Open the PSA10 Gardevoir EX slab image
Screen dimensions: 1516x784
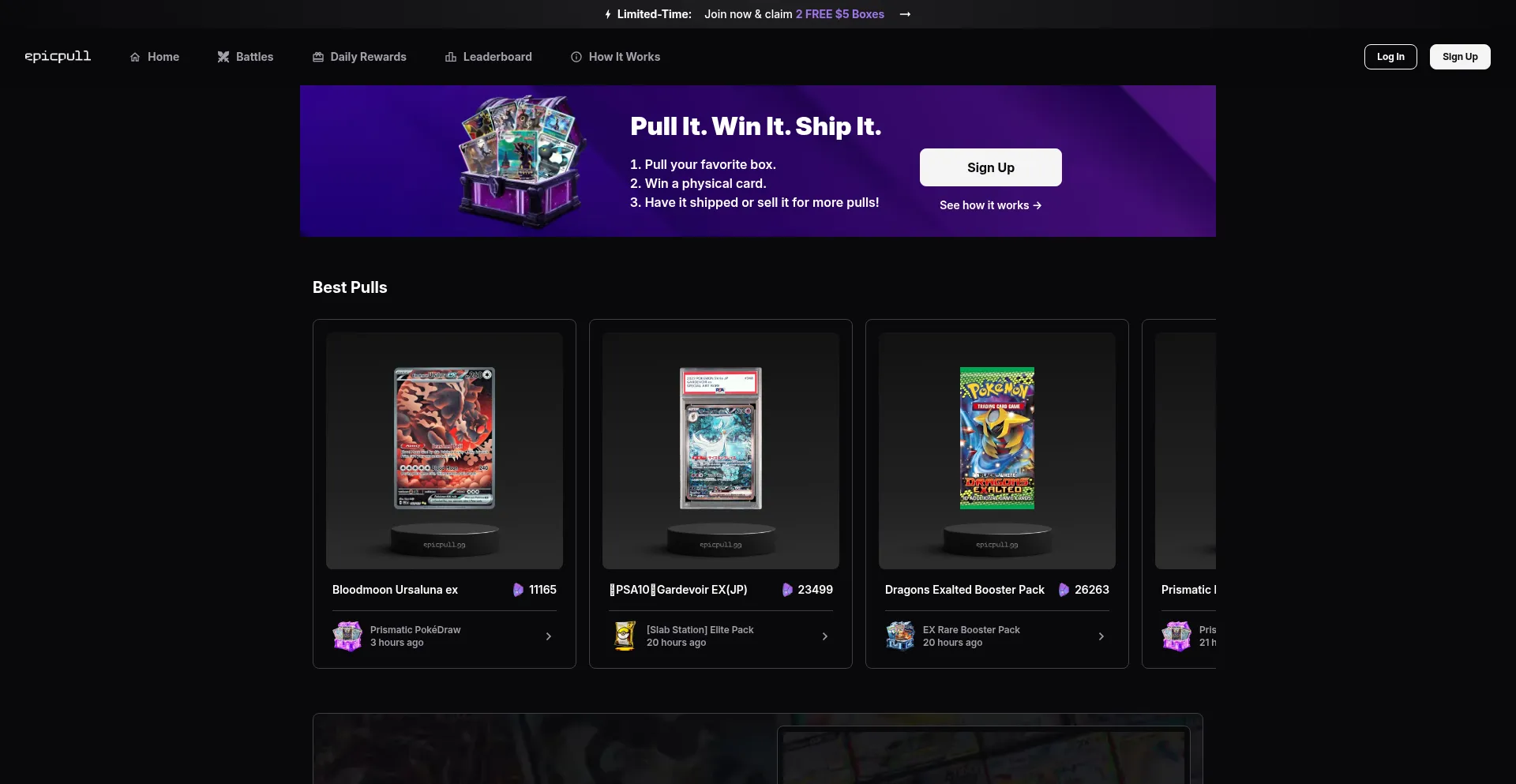click(x=721, y=438)
